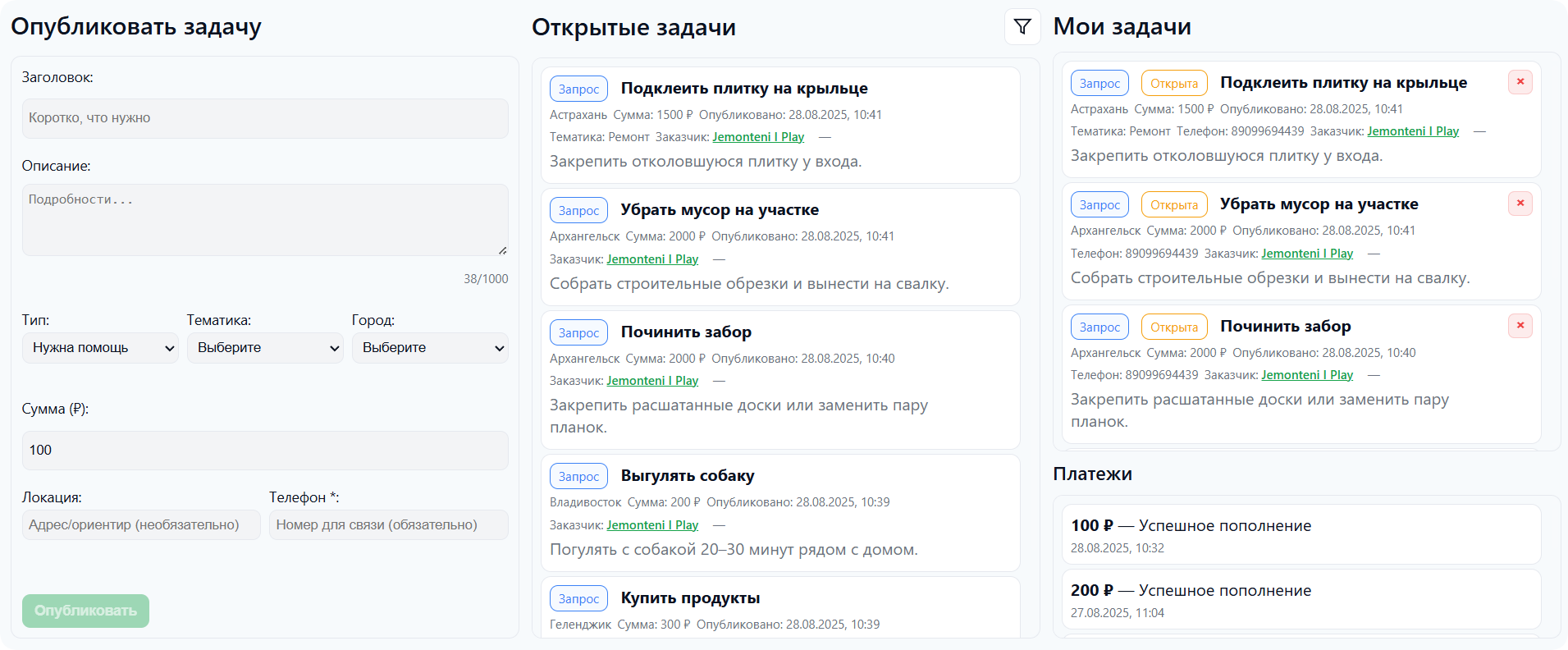1568x650 pixels.
Task: Click Запрос badge on 'Купить продукты' task
Action: [578, 598]
